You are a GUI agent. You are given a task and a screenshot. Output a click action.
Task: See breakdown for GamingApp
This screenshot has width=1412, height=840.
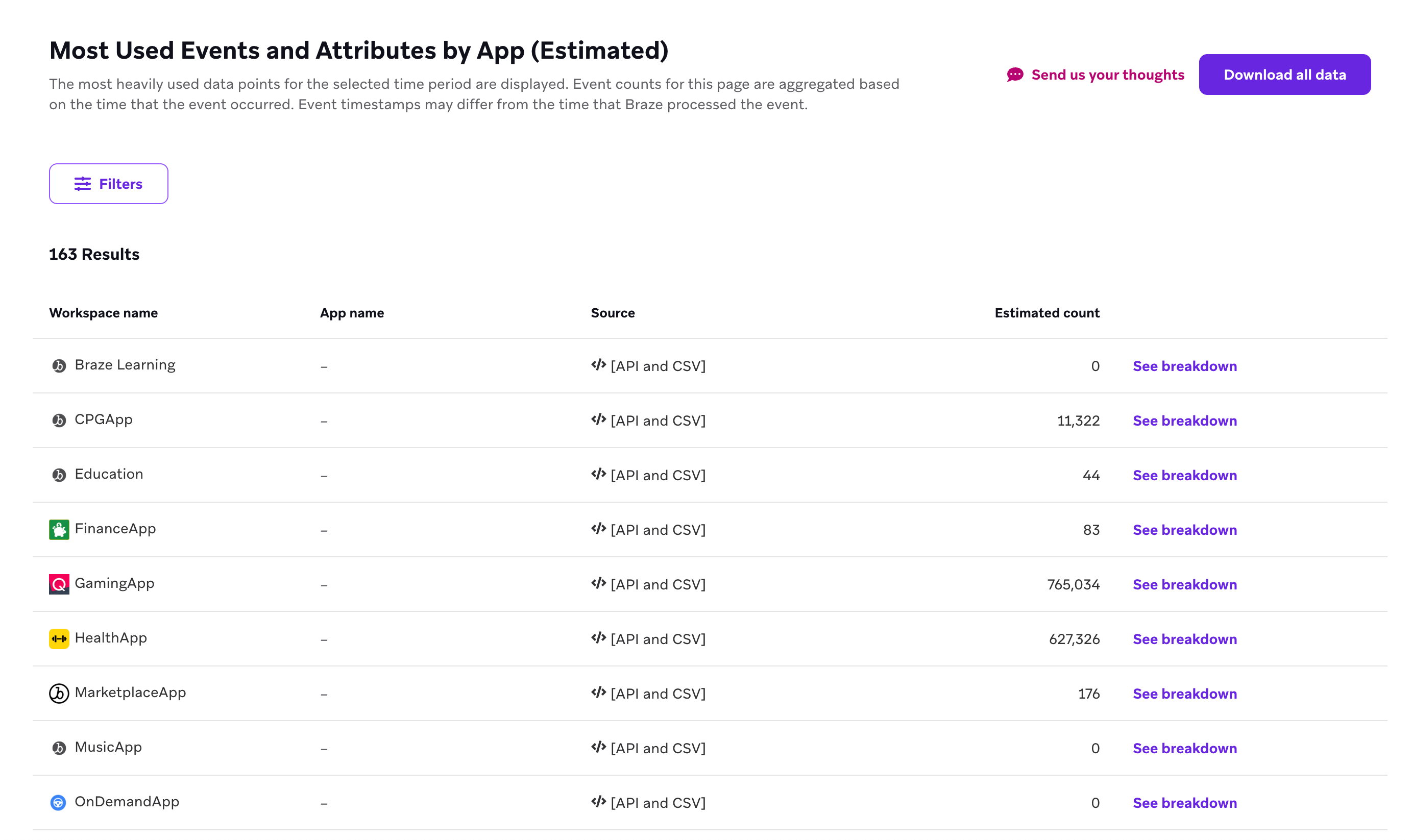[x=1184, y=584]
